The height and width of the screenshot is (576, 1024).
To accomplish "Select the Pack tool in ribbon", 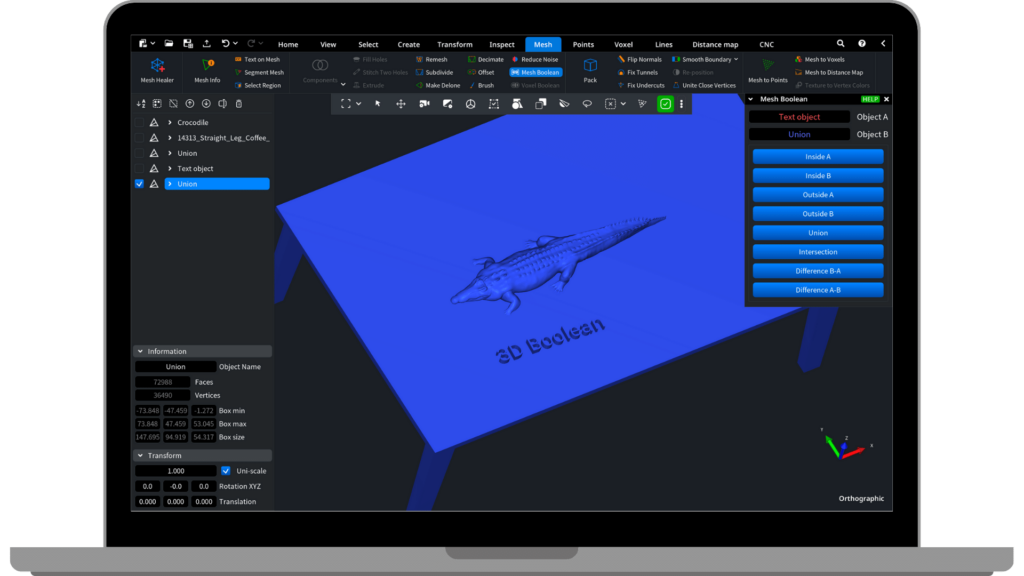I will 590,70.
